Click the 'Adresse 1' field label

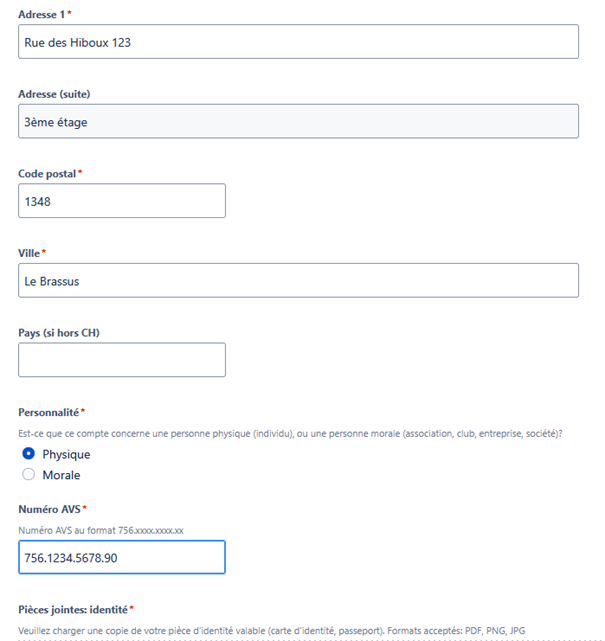[41, 14]
